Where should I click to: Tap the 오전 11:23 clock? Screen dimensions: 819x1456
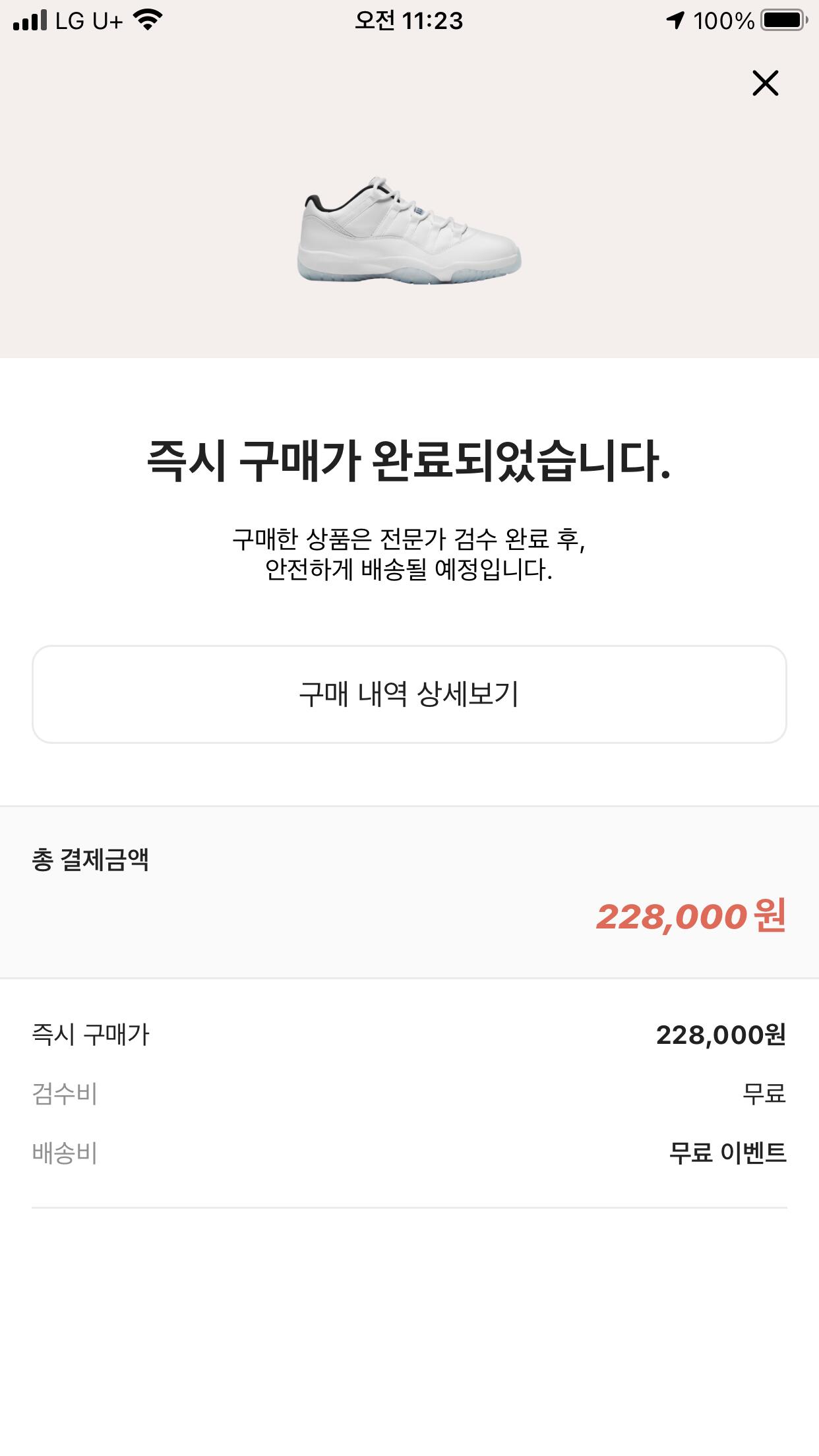(x=409, y=21)
